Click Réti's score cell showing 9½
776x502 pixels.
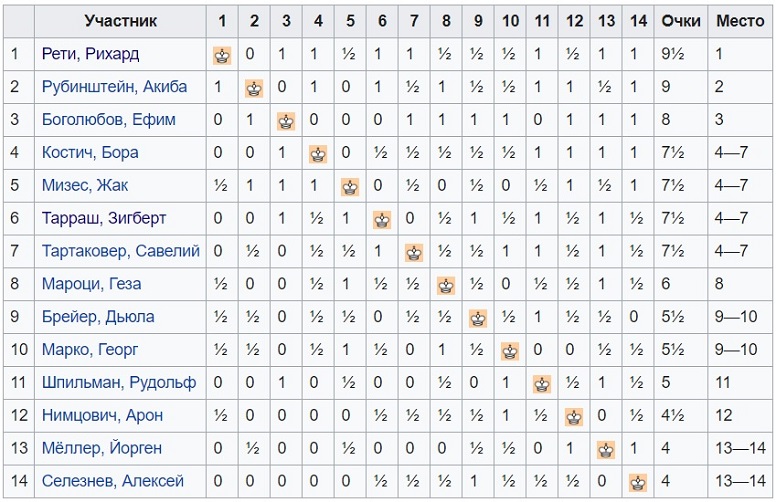point(680,53)
